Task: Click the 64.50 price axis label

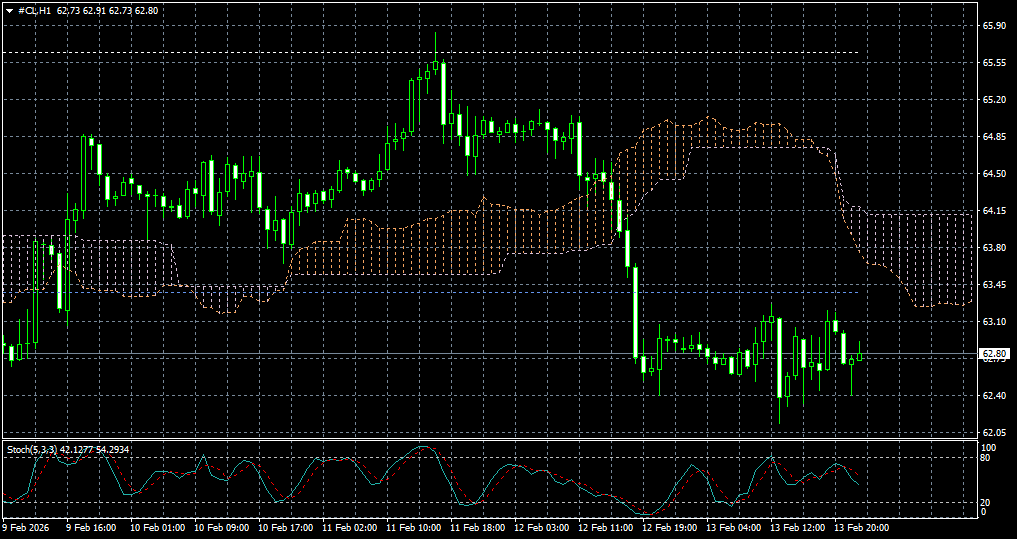Action: click(x=993, y=174)
